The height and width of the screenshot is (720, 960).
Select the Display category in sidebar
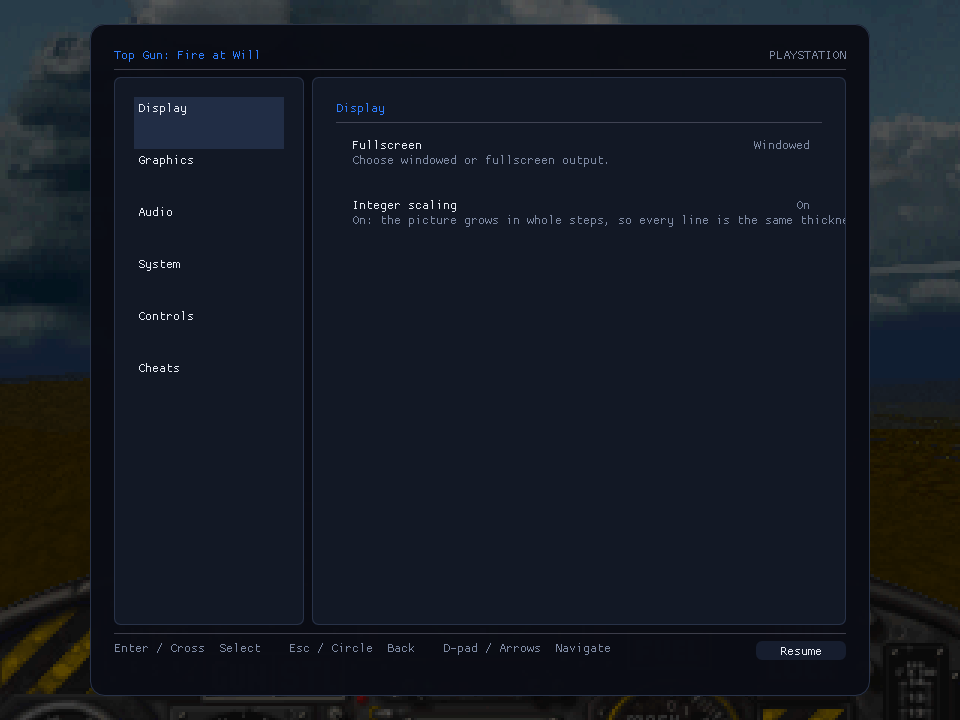209,122
